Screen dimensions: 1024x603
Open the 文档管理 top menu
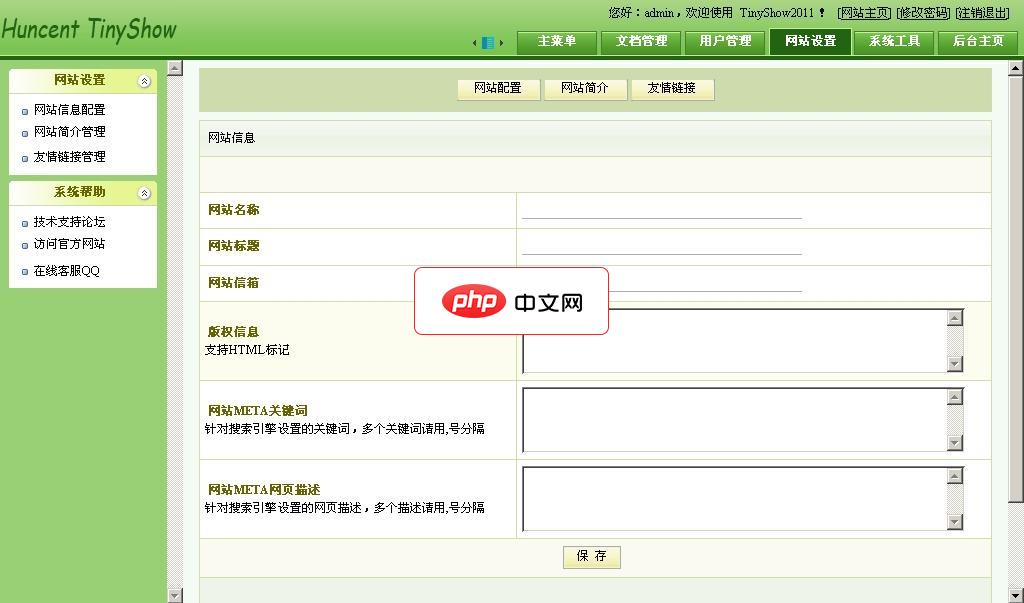click(641, 42)
